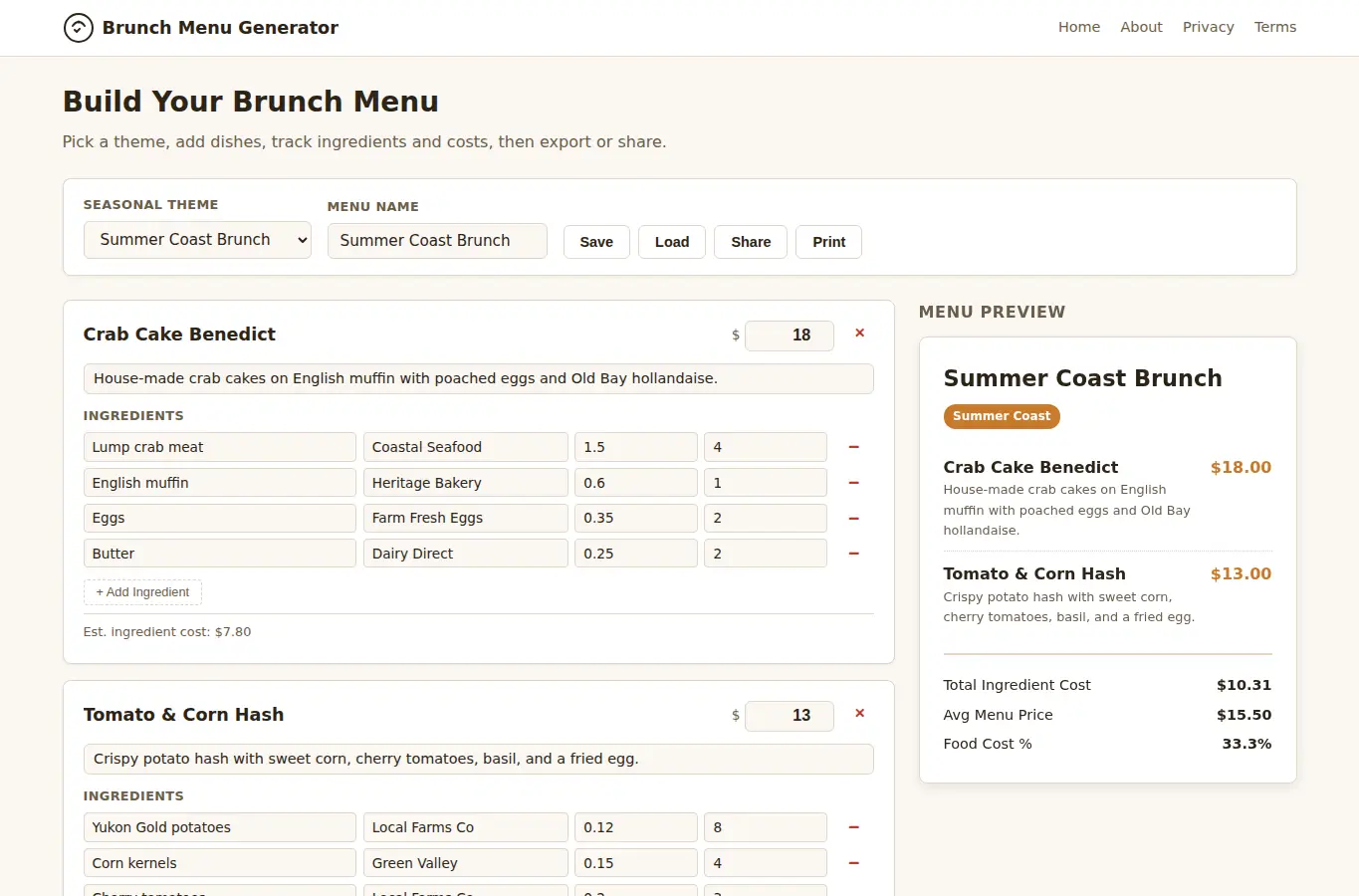Remove the Tomato & Corn Hash dish
This screenshot has height=896, width=1359.
click(860, 714)
